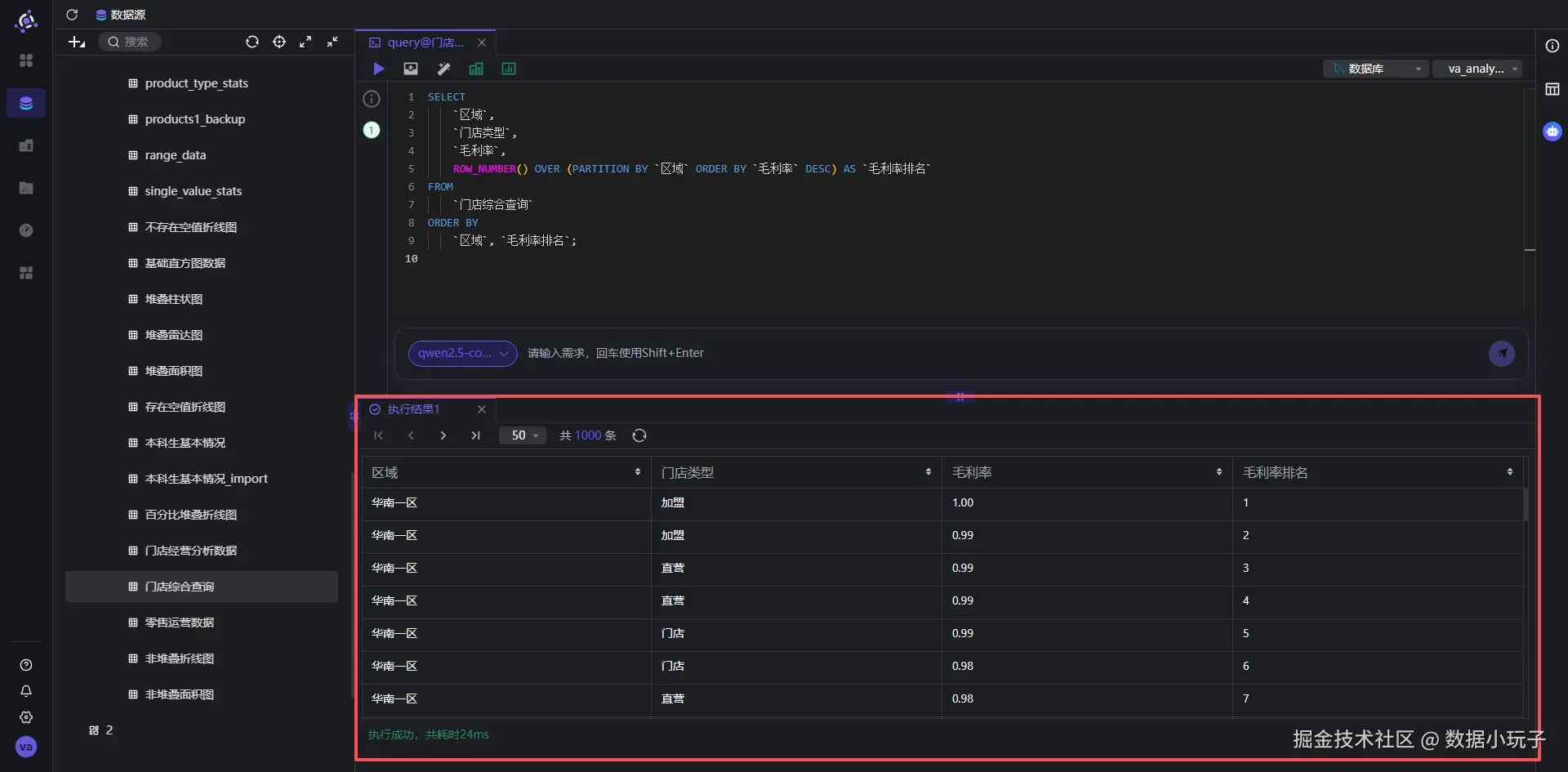Select the products1_backup table
This screenshot has height=772, width=1568.
(x=195, y=119)
